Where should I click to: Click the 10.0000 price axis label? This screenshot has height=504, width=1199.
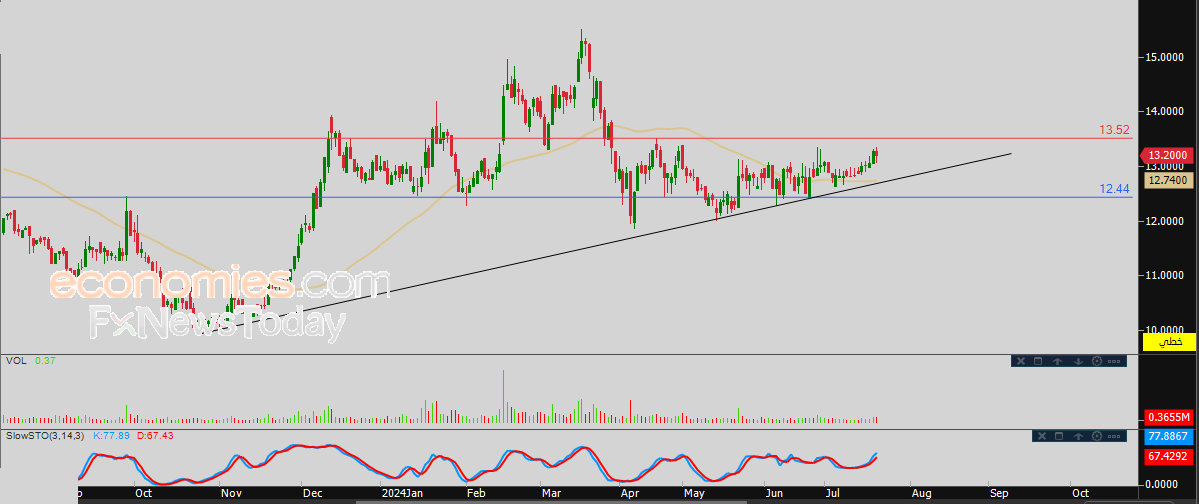pos(1165,330)
